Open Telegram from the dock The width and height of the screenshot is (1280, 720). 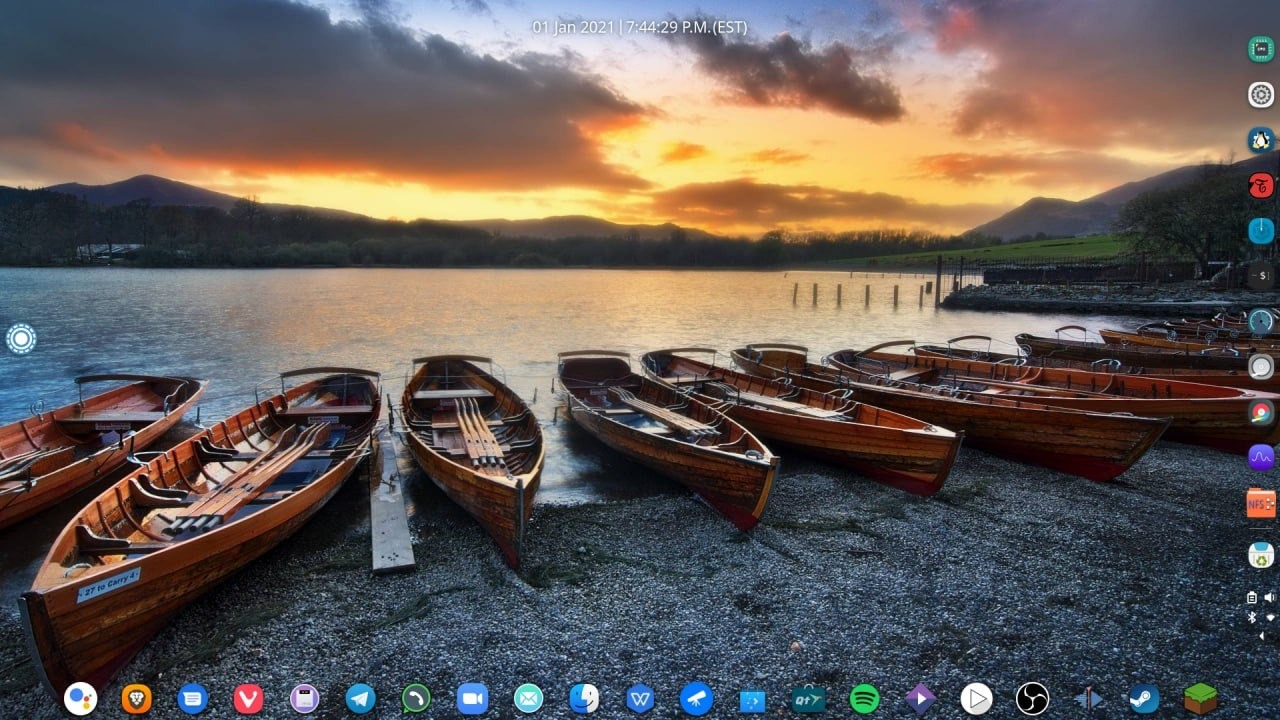tap(360, 698)
